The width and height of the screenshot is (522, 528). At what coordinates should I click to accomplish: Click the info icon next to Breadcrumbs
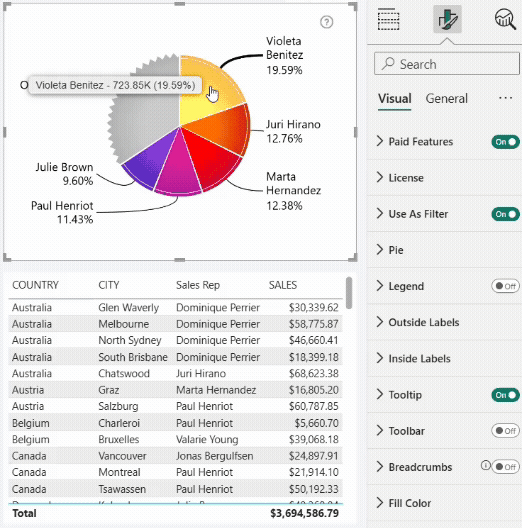tap(485, 465)
